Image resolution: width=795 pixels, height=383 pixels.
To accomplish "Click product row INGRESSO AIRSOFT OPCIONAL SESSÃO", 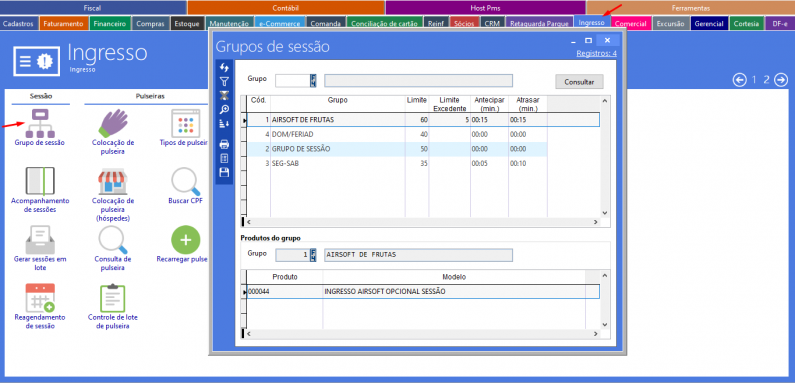I will pyautogui.click(x=422, y=292).
